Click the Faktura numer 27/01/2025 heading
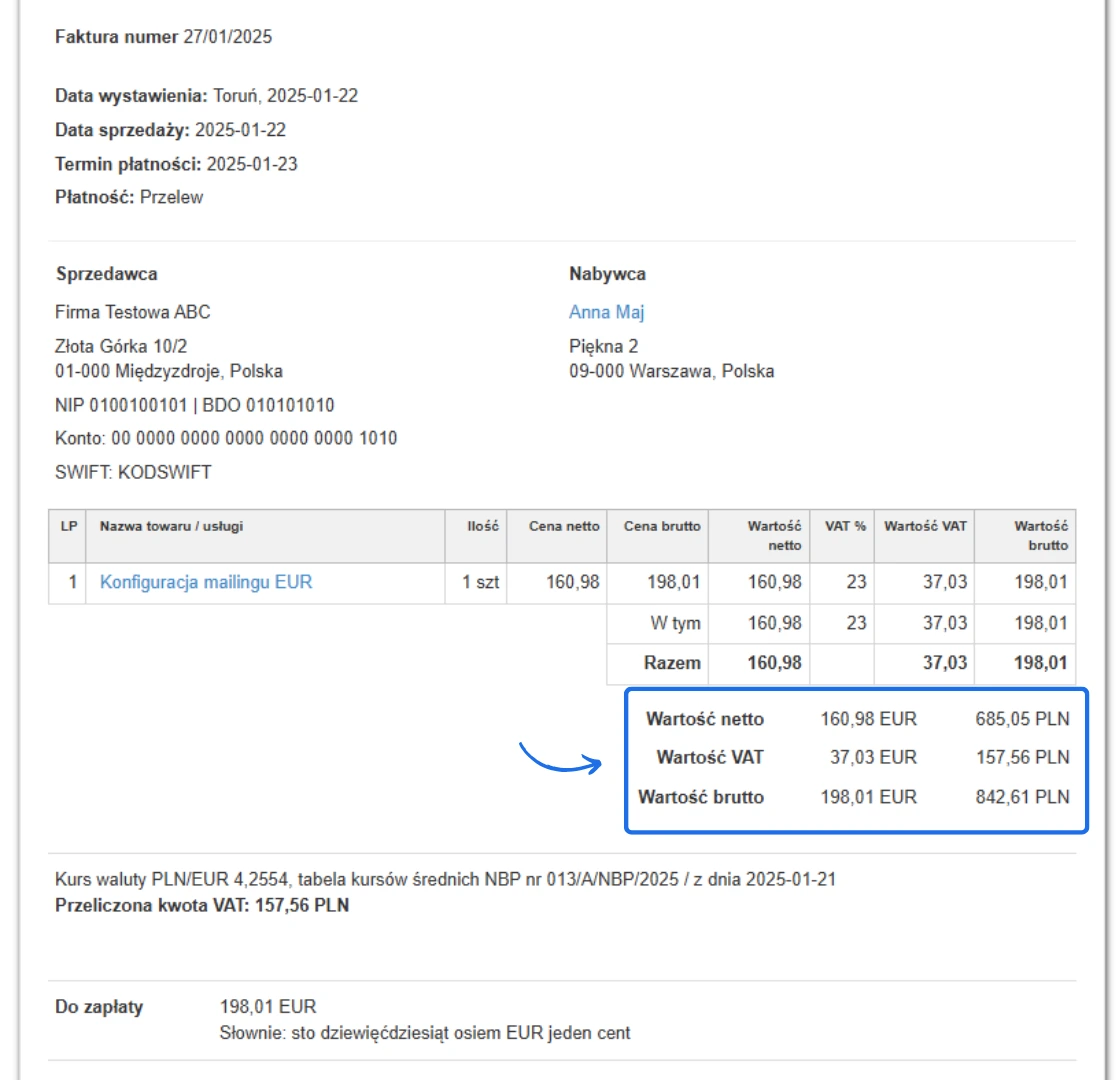Screen dimensions: 1116x1080 163,37
